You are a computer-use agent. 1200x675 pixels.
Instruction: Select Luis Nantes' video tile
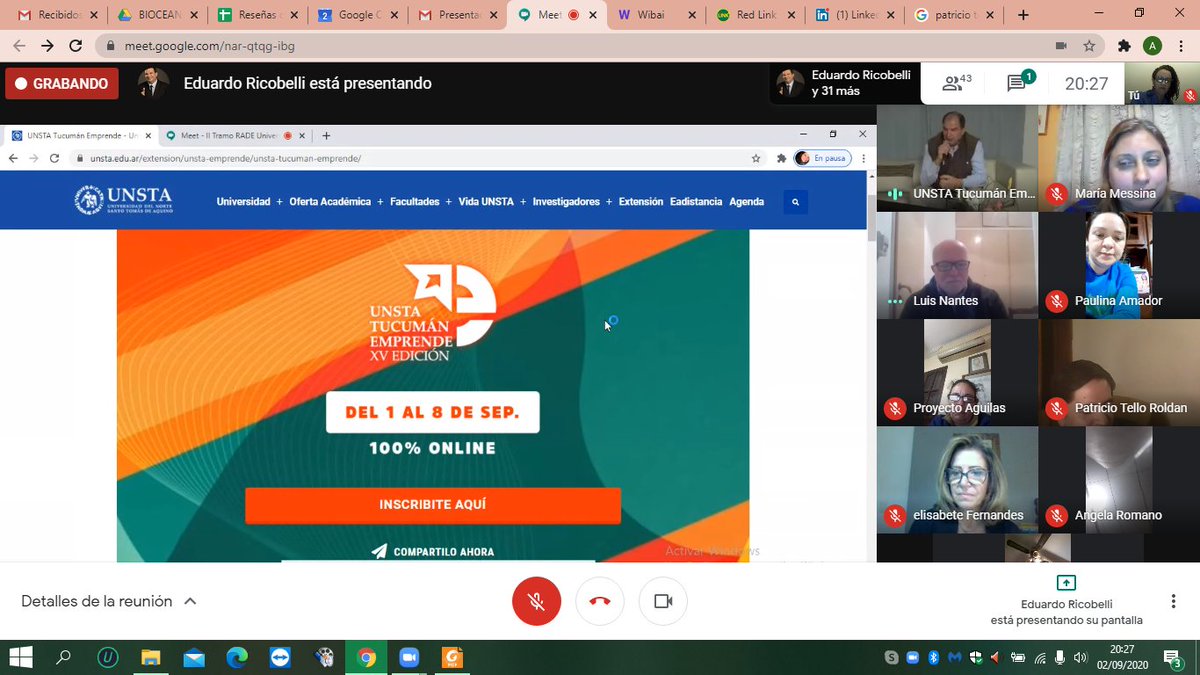point(957,265)
